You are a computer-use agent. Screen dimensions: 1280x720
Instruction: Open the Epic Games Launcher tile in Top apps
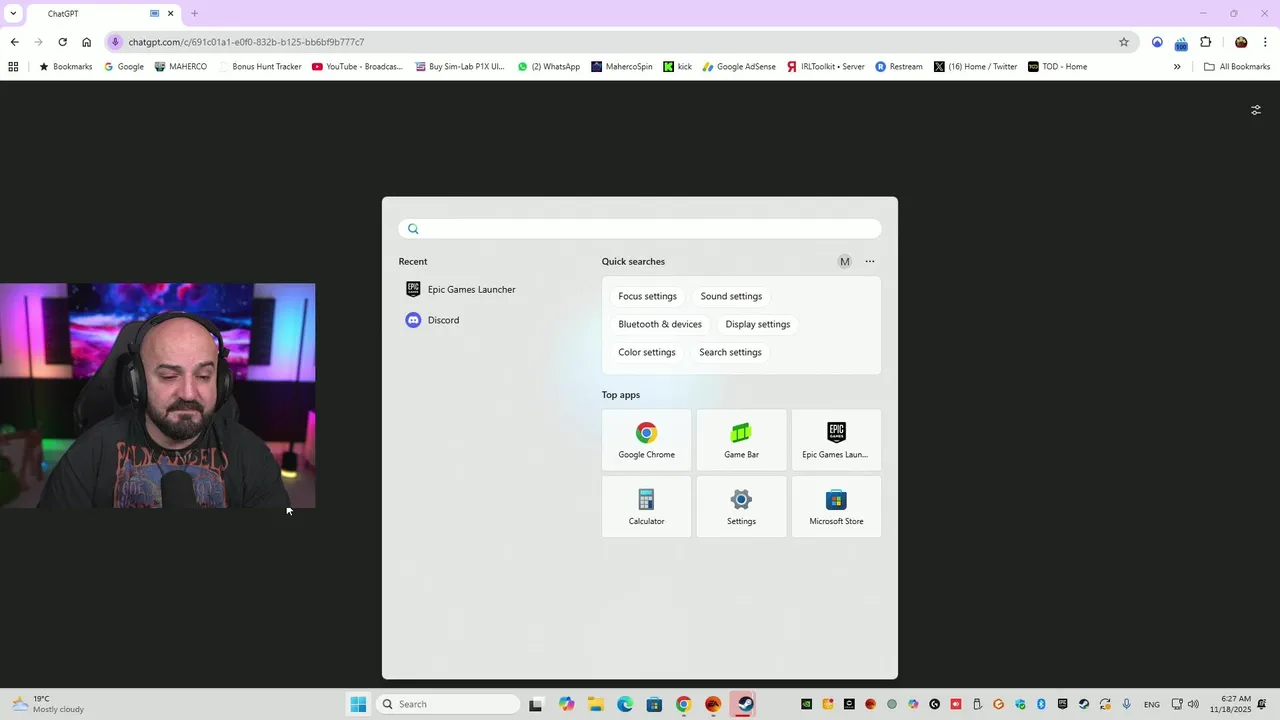tap(836, 441)
